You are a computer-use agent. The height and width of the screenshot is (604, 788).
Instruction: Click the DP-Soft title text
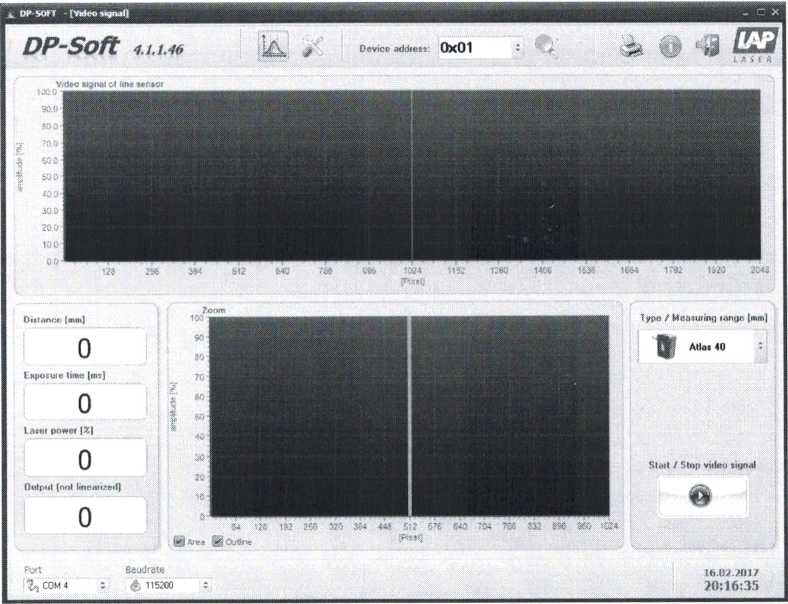point(71,47)
